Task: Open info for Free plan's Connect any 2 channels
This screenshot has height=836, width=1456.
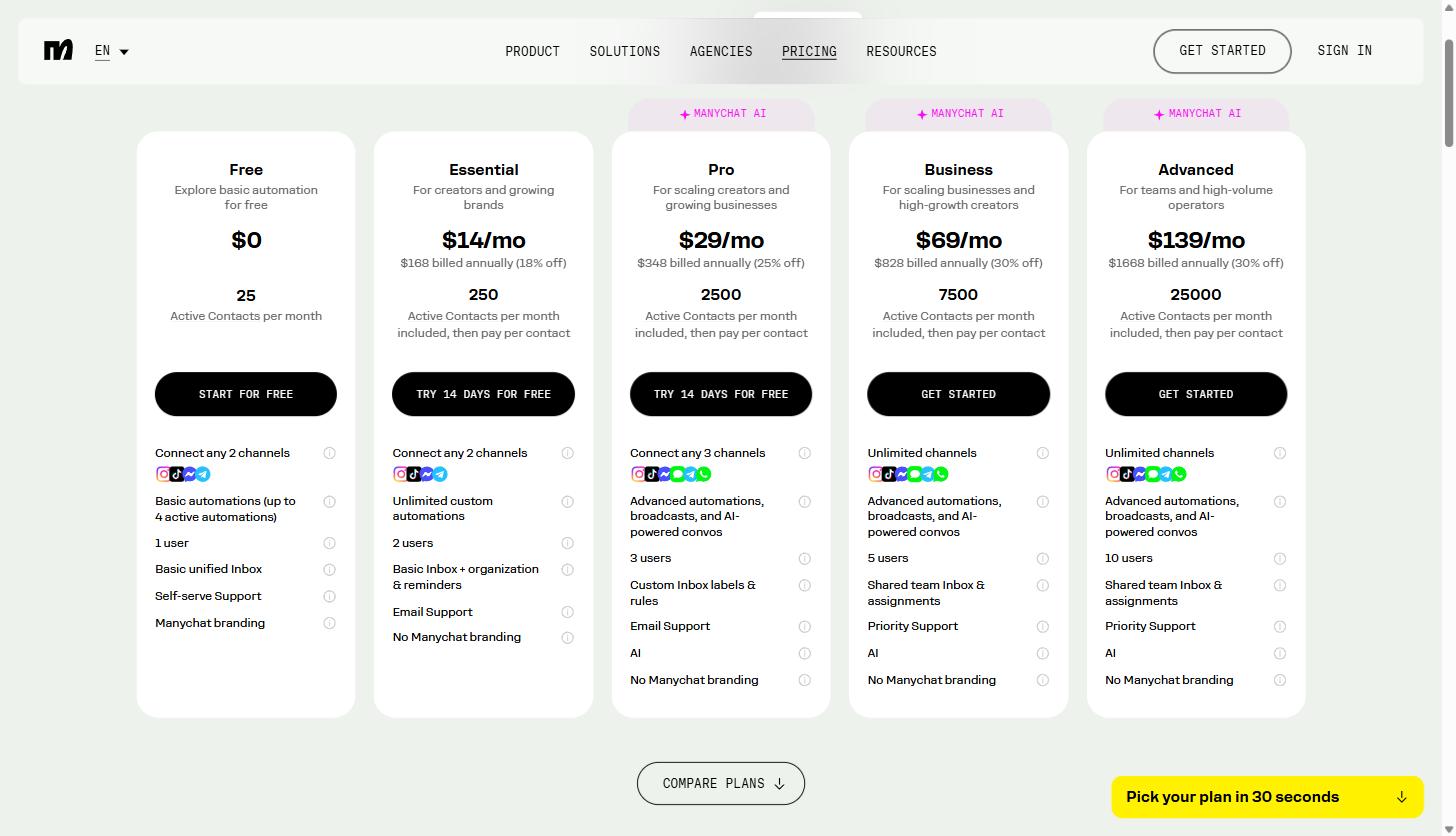Action: 329,453
